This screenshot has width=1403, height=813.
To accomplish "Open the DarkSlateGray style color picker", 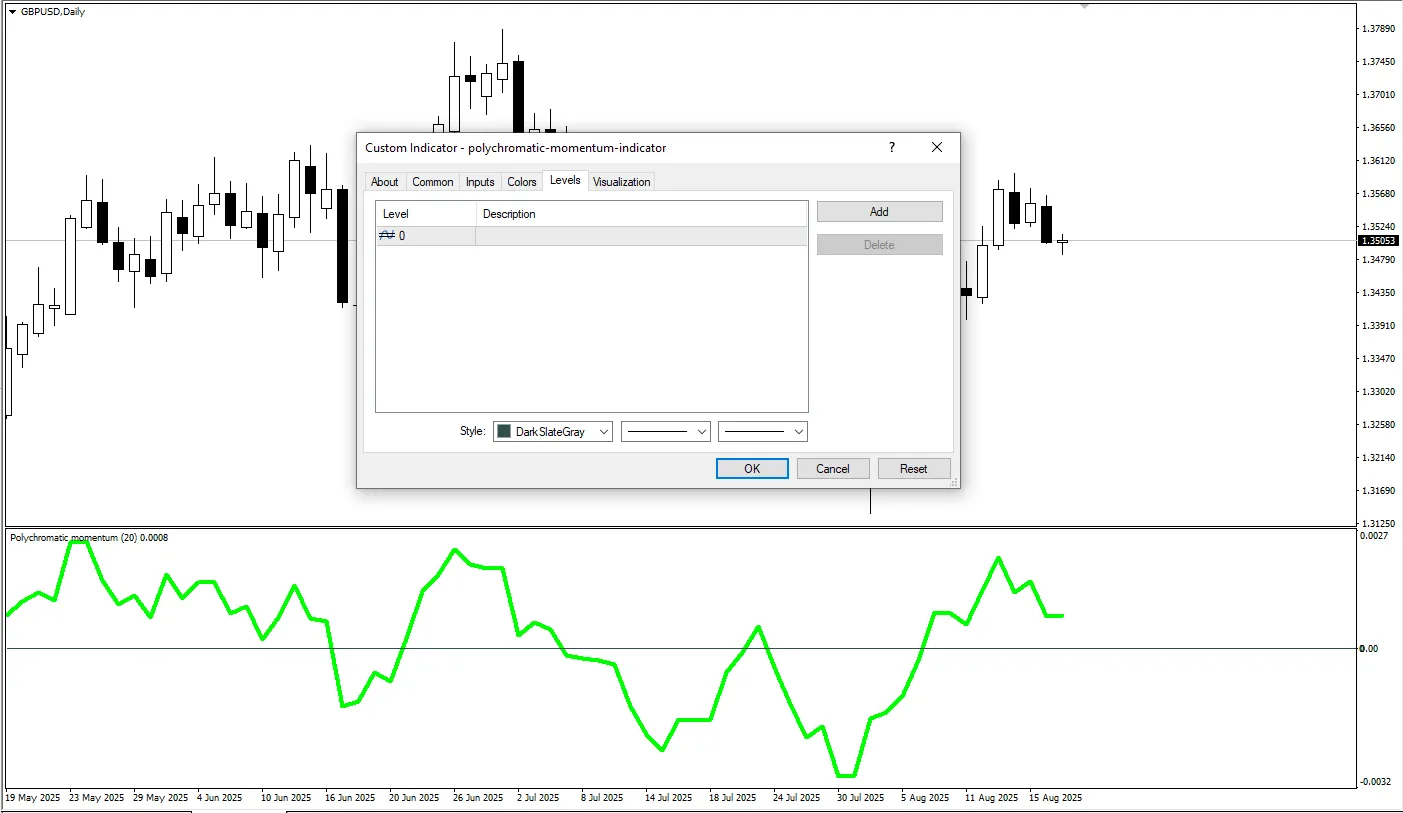I will tap(552, 431).
